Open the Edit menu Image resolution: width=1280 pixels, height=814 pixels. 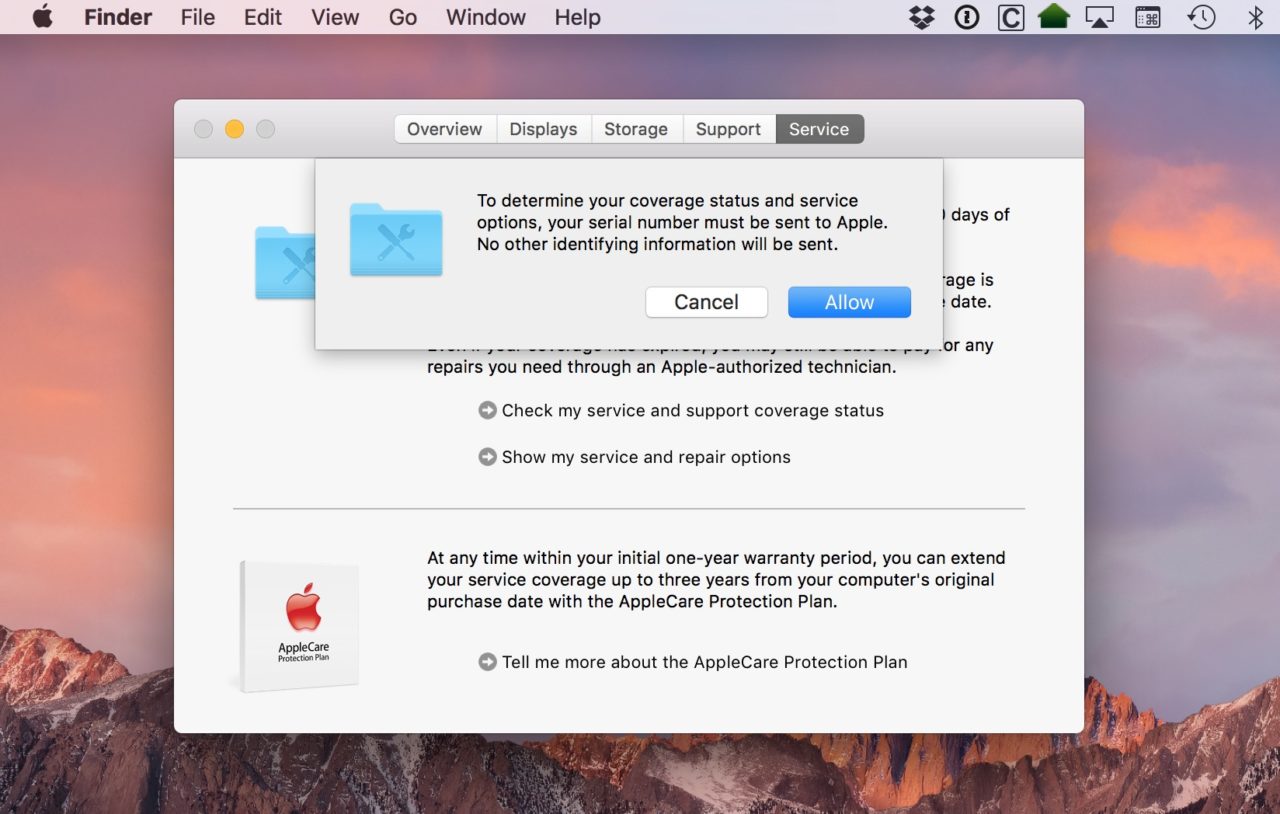coord(263,17)
